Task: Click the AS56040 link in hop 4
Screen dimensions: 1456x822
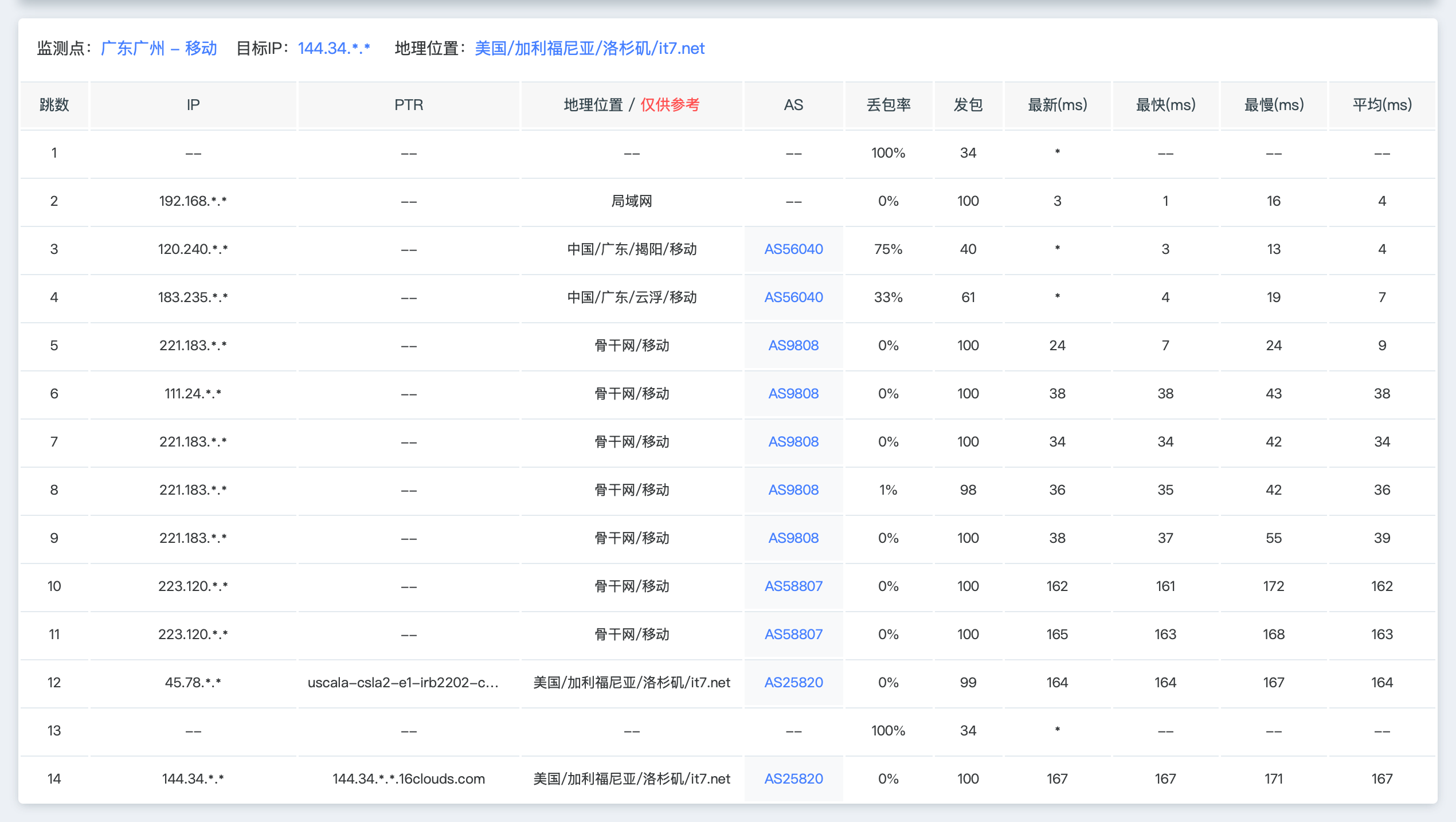Action: (x=793, y=298)
